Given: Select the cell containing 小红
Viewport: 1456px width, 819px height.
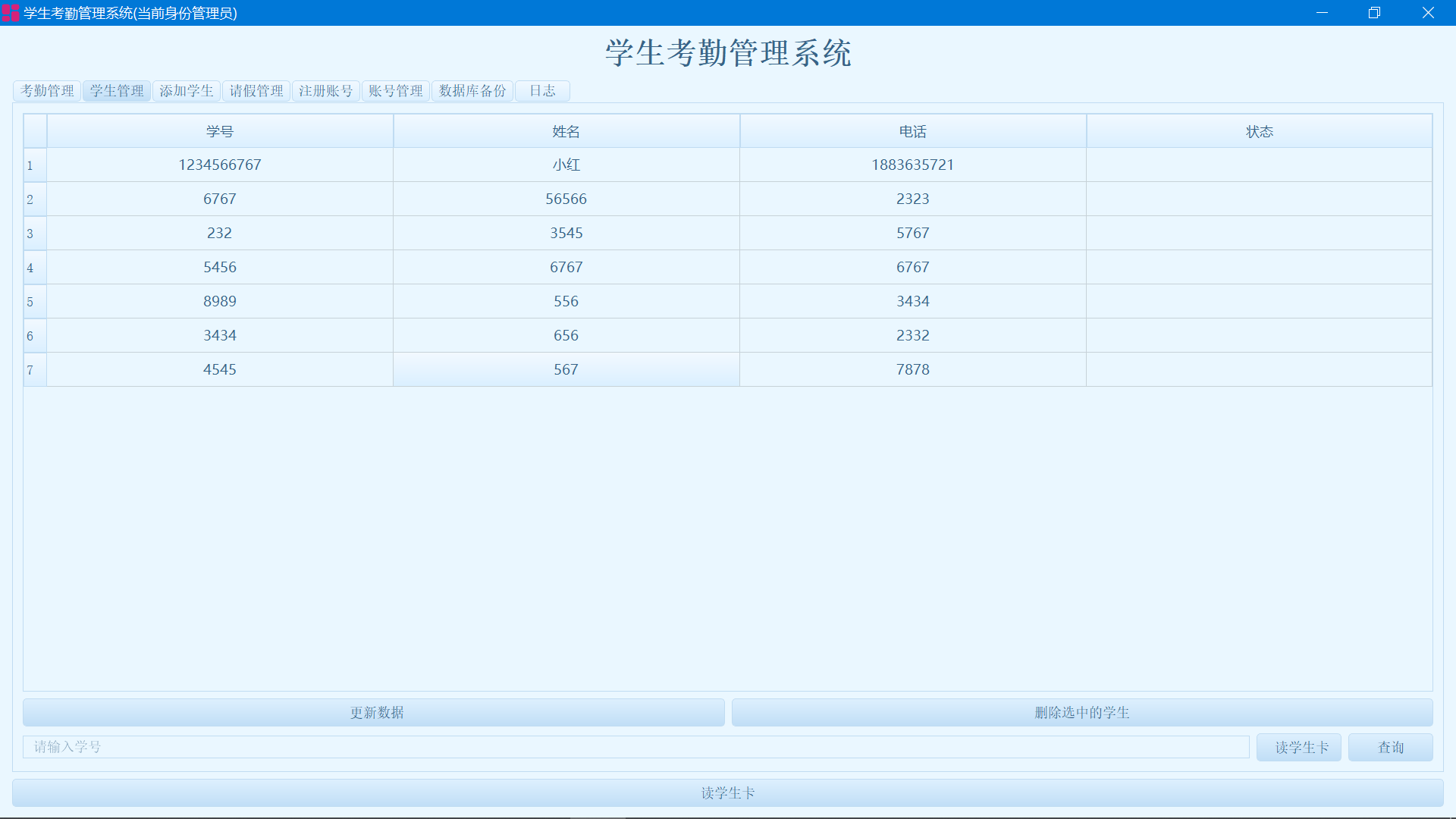Looking at the screenshot, I should (566, 165).
